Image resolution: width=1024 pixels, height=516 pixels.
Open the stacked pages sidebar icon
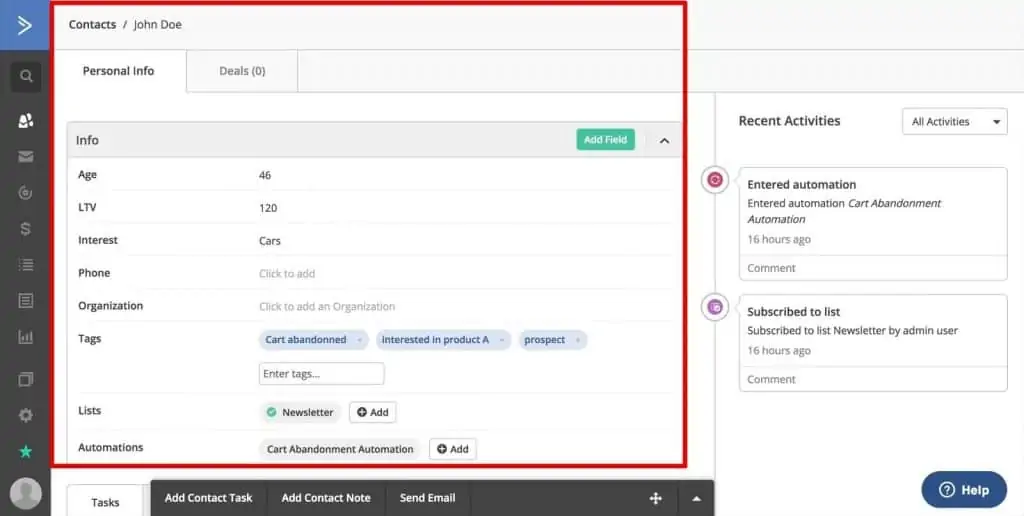25,379
